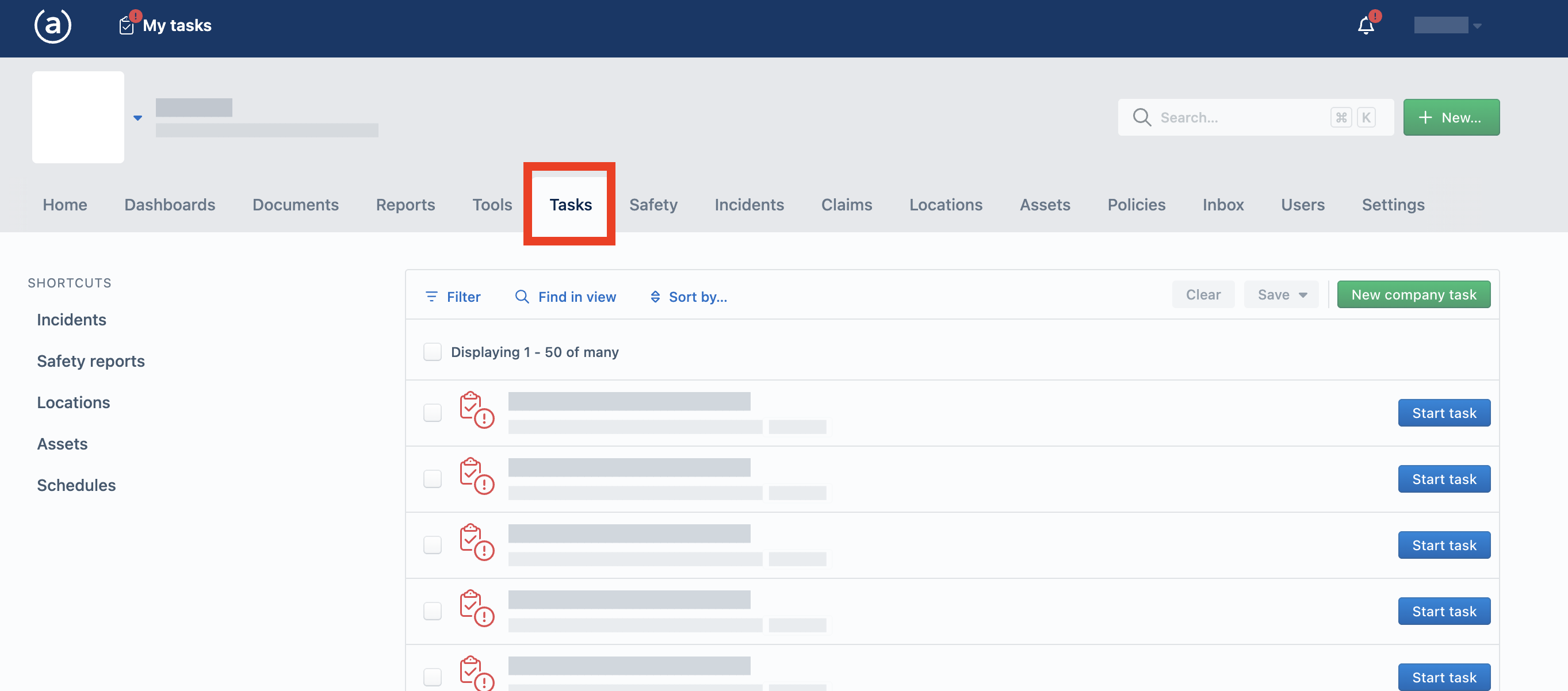Check the third task row checkbox
Viewport: 1568px width, 691px height.
(432, 545)
